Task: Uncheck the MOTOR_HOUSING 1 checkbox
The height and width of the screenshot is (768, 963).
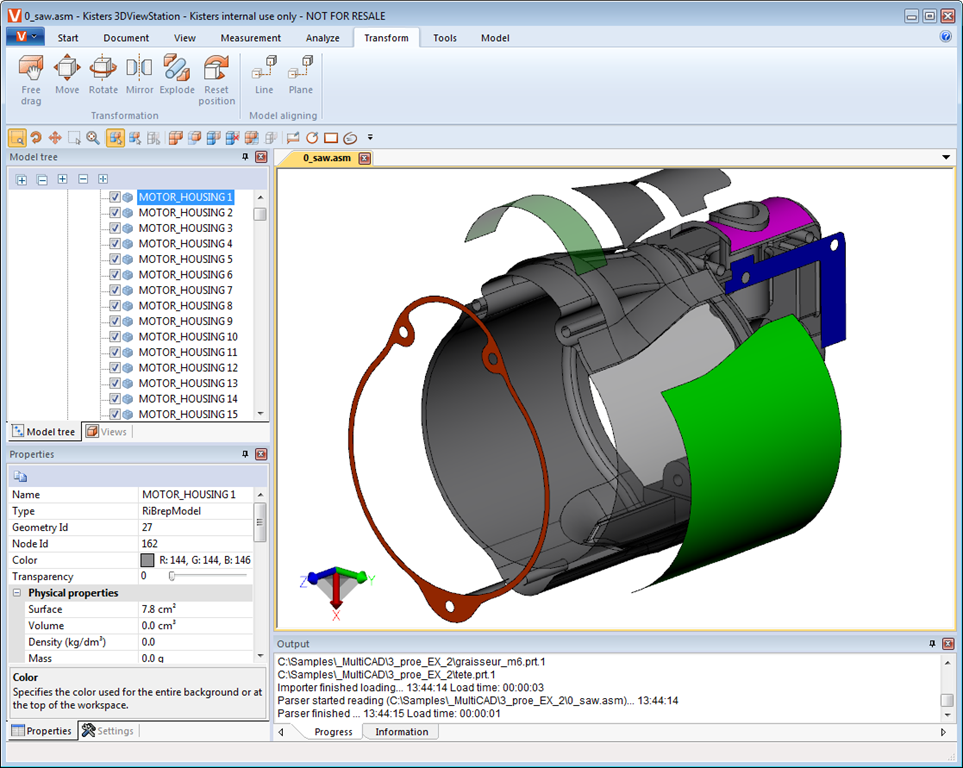Action: [115, 198]
